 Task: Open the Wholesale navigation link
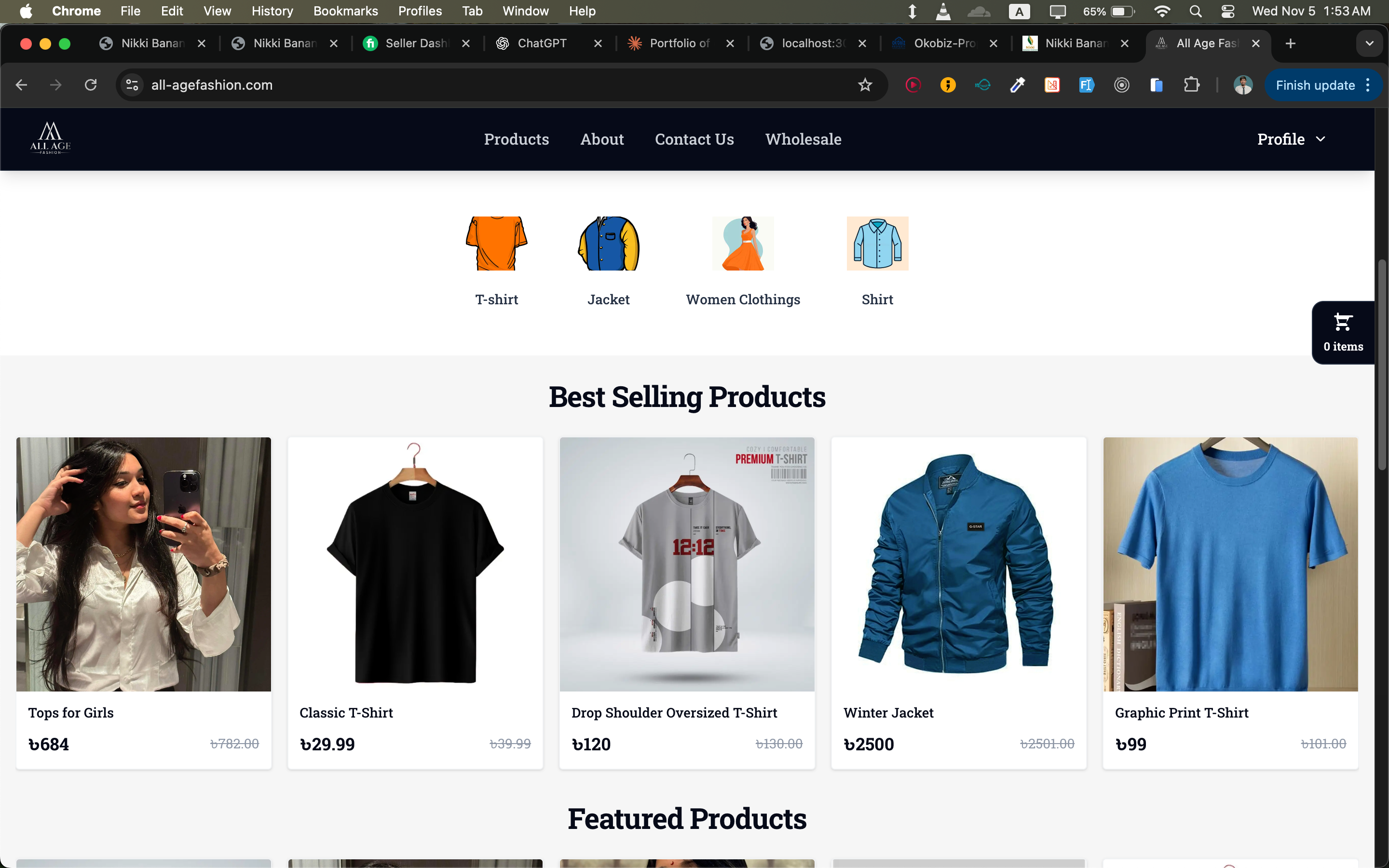803,138
